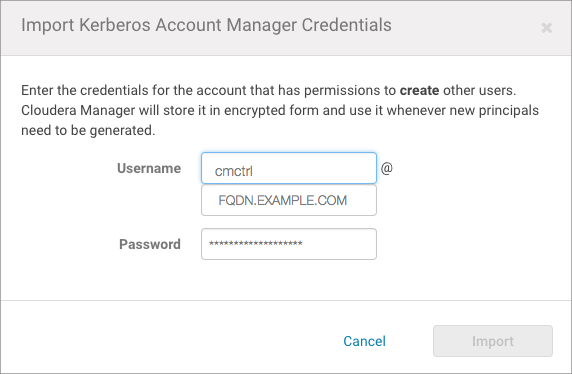
Task: Click into the masked Password field
Action: click(289, 244)
